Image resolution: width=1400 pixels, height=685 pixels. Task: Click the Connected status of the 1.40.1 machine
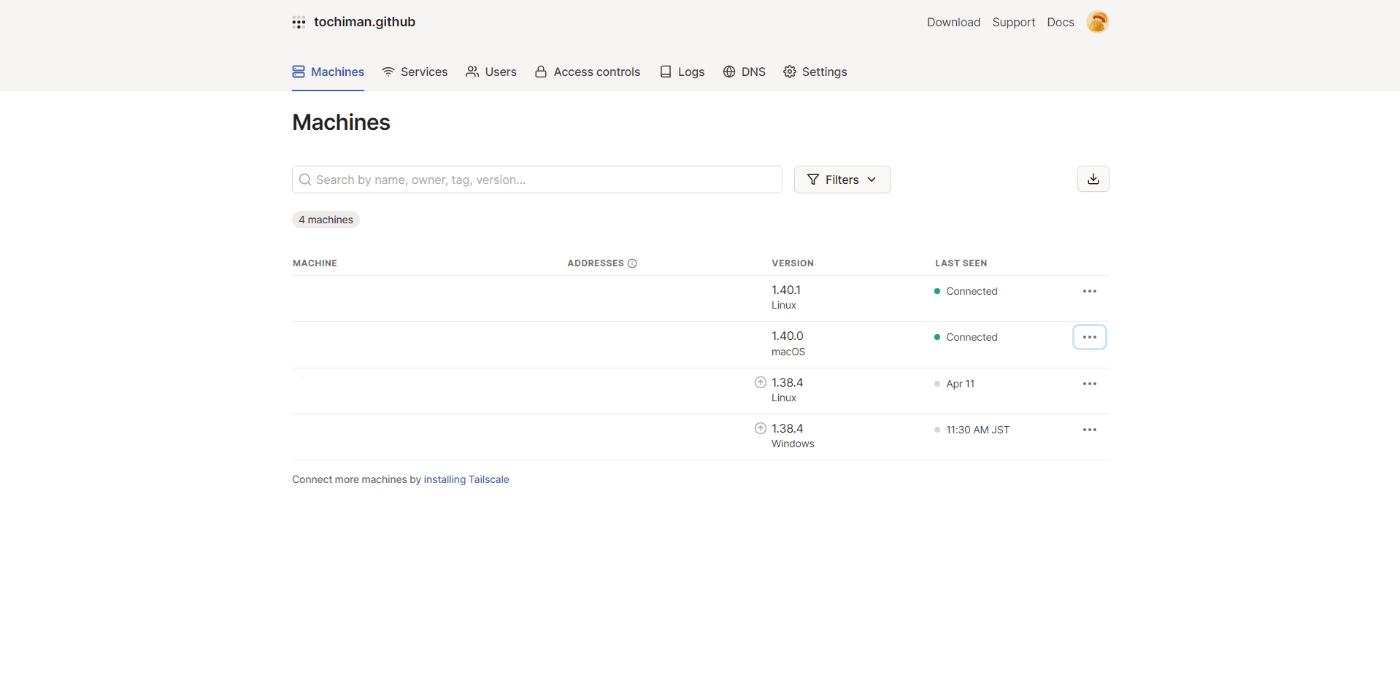coord(966,292)
